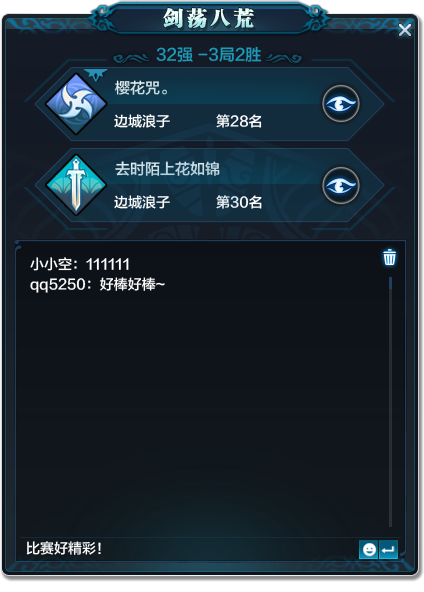
Task: Click the 第30名 rank label
Action: [239, 202]
